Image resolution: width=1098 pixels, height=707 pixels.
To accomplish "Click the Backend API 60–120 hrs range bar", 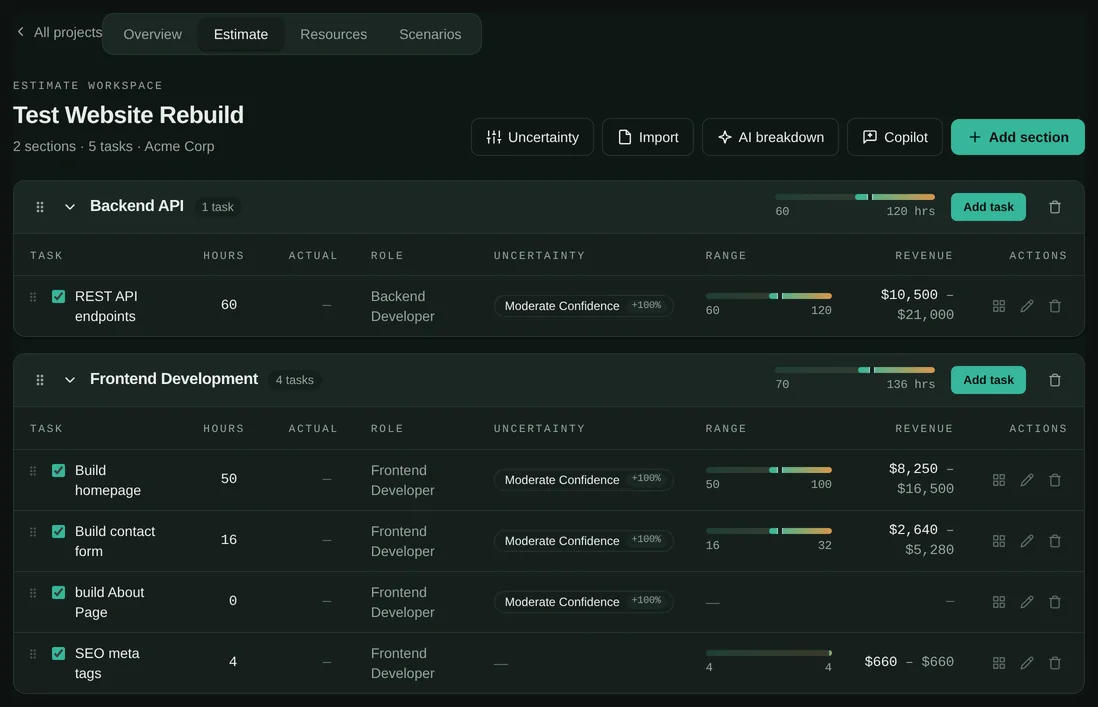I will [854, 197].
